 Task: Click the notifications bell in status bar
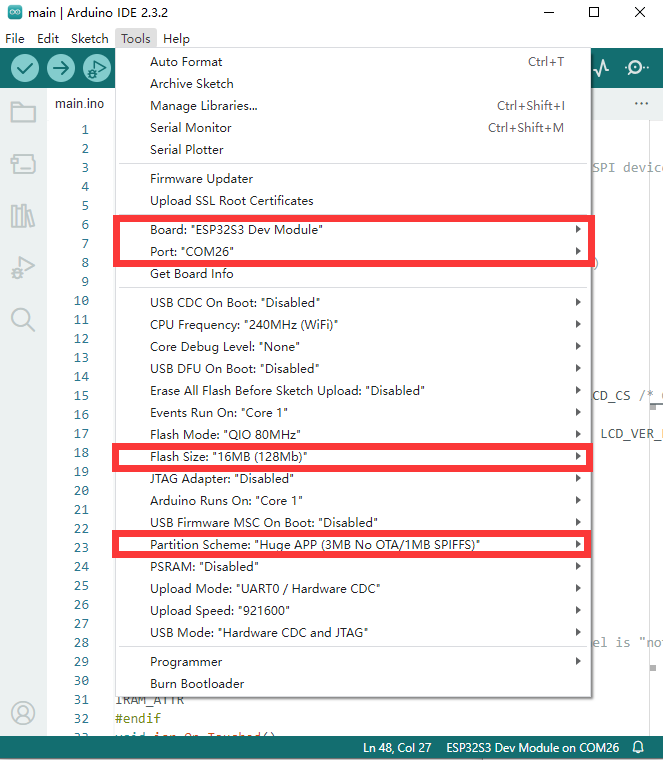[638, 747]
